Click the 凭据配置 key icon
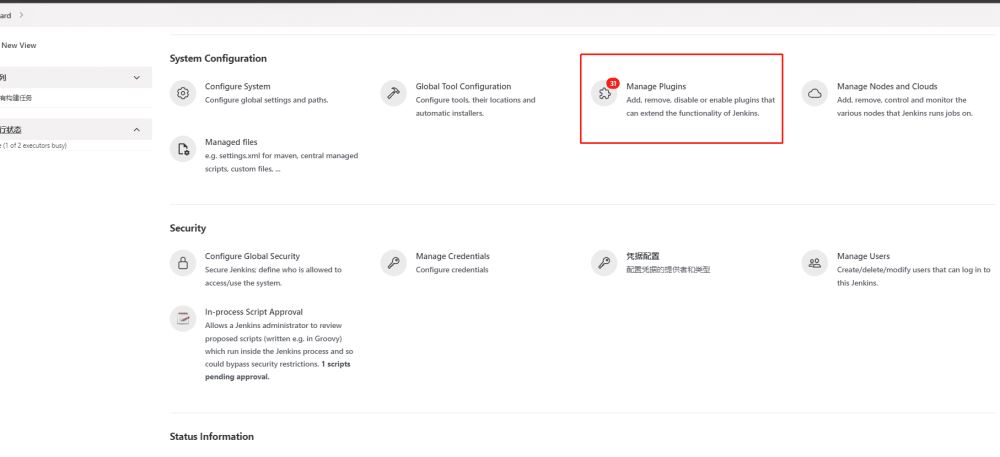Viewport: 1000px width, 457px height. 604,263
